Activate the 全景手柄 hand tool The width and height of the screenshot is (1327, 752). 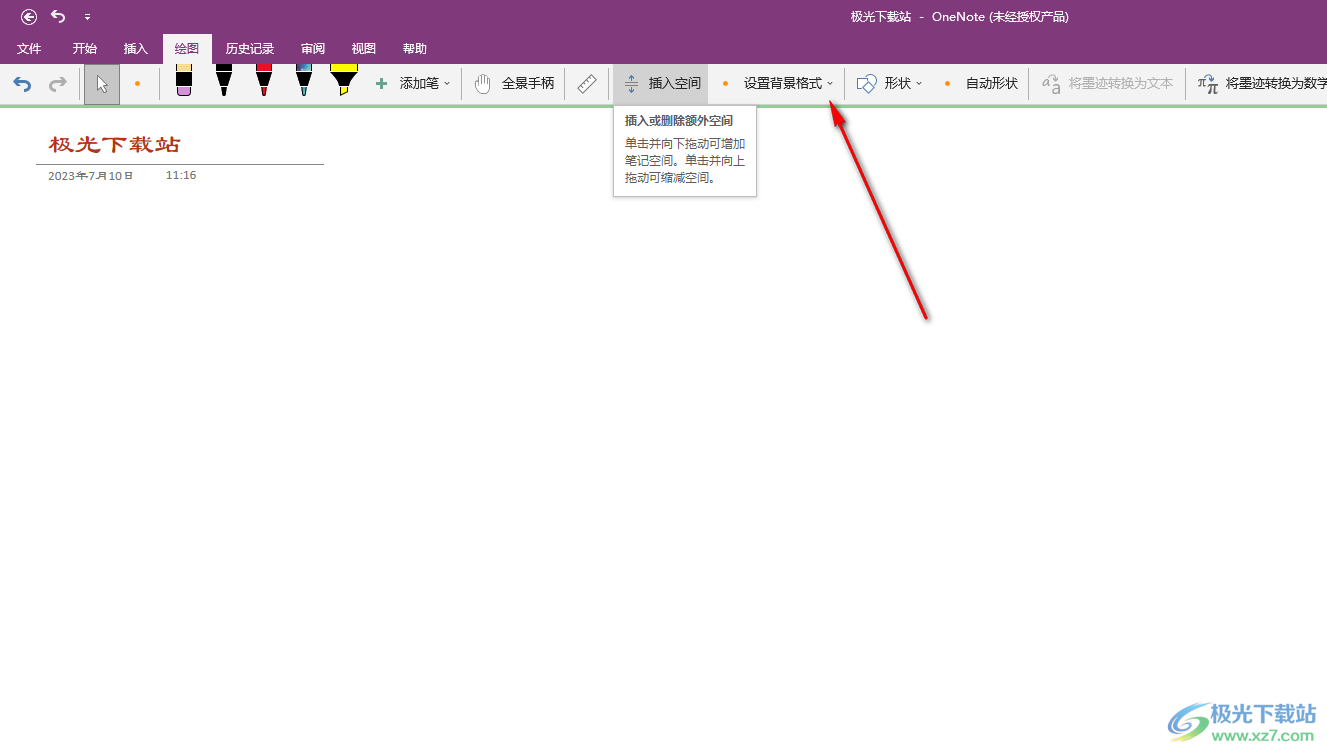[x=513, y=84]
